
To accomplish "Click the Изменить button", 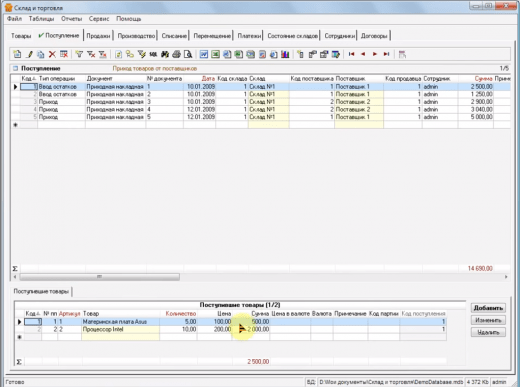I will click(x=488, y=320).
